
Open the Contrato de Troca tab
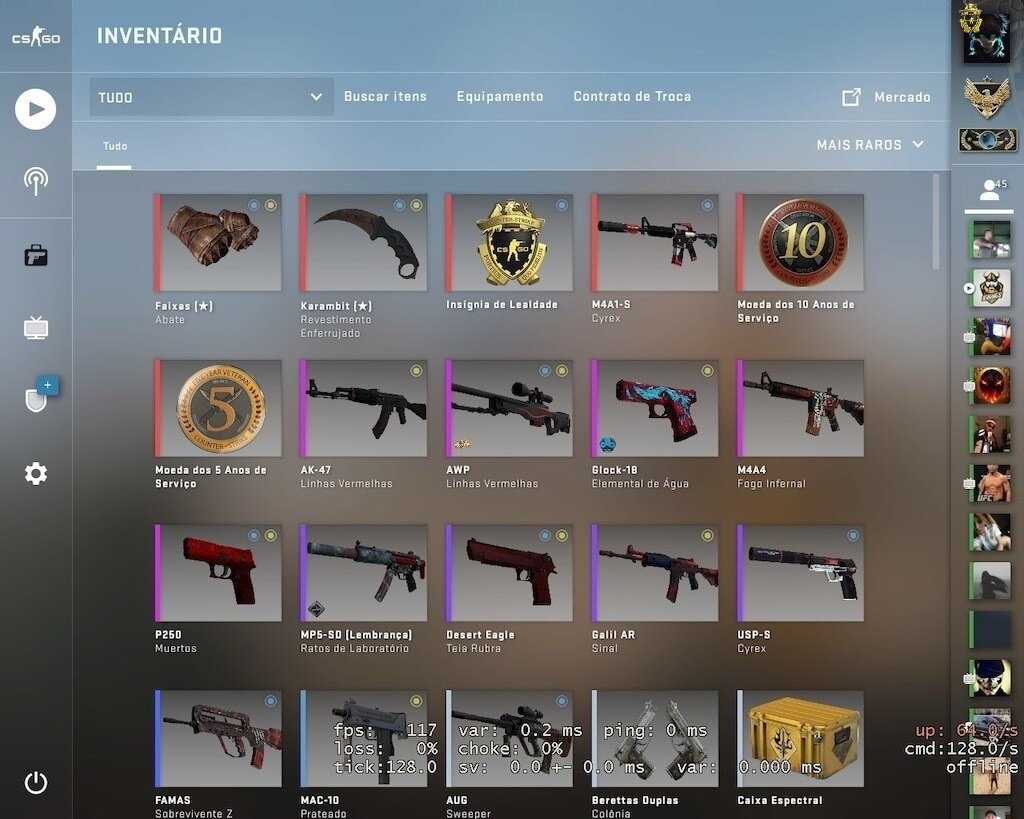point(632,97)
